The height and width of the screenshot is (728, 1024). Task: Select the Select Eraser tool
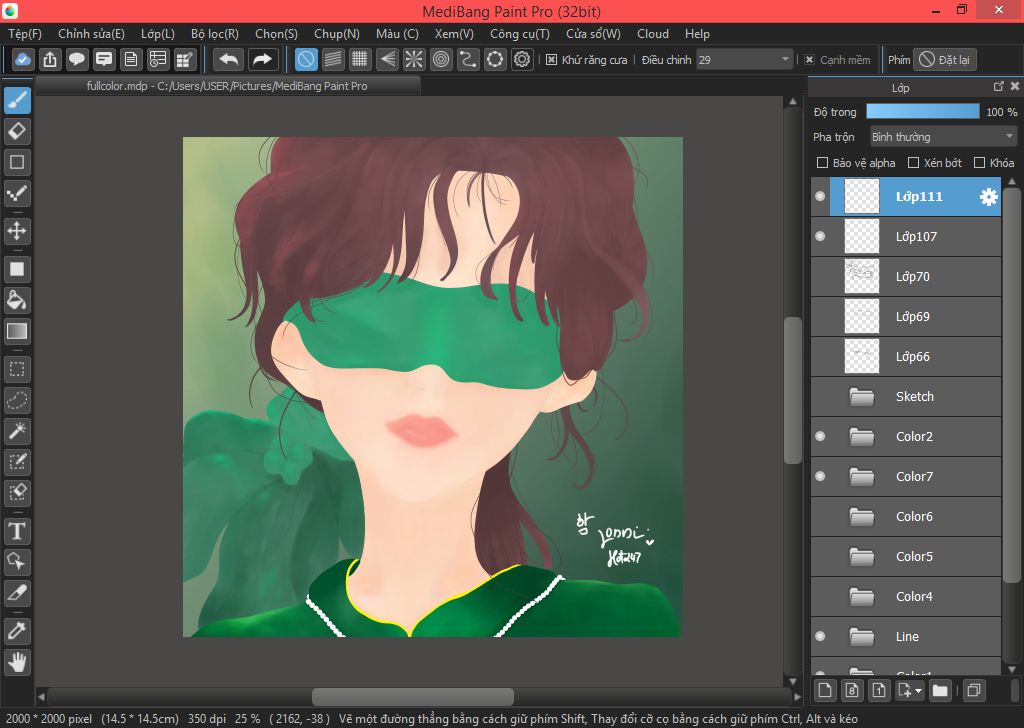17,492
